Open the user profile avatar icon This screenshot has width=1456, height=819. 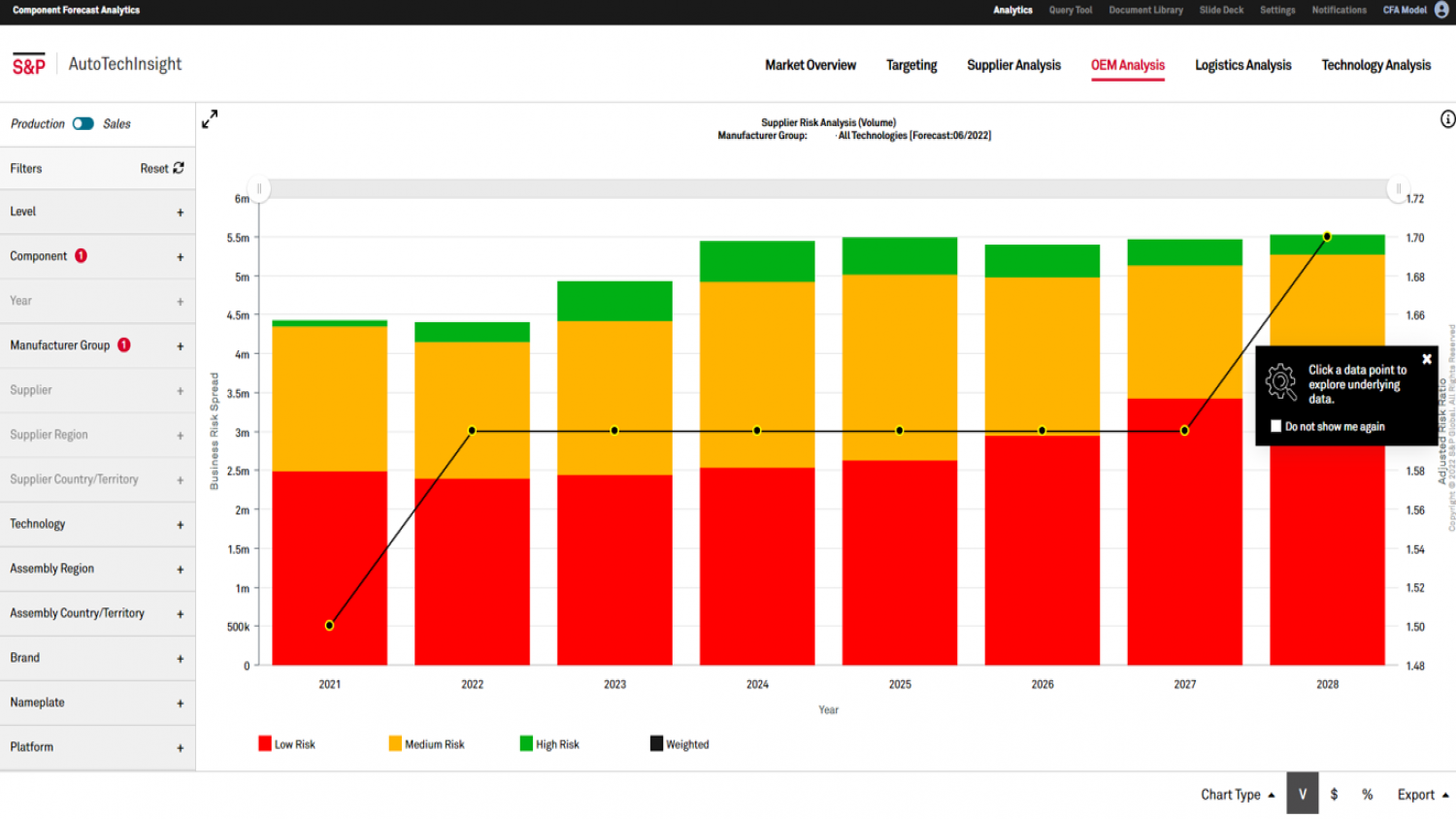click(x=1441, y=10)
